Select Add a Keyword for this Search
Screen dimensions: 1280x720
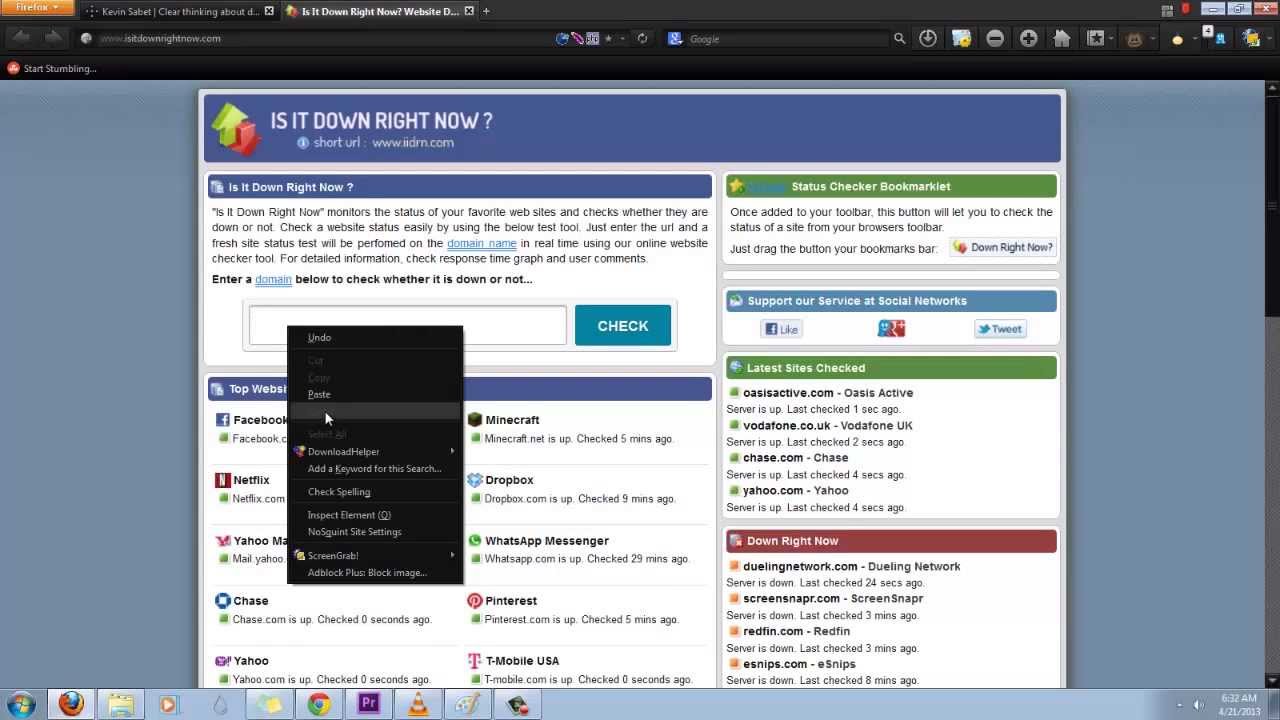pos(374,468)
